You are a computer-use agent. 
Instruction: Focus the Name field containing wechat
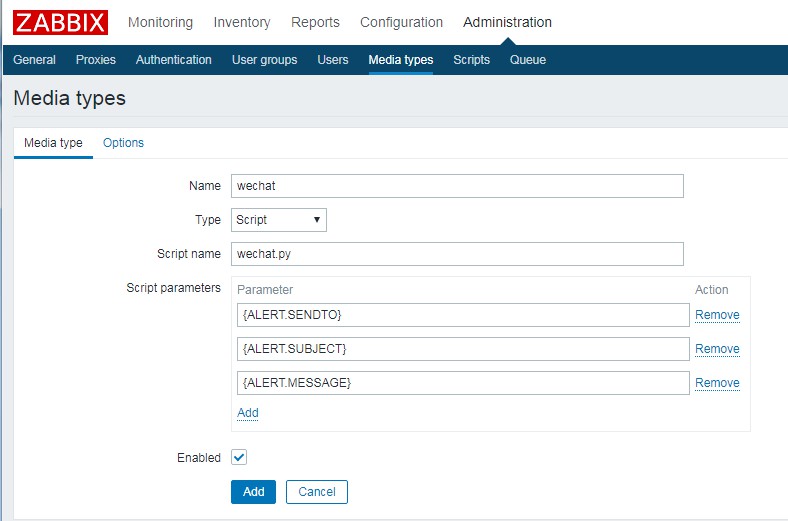click(x=457, y=186)
